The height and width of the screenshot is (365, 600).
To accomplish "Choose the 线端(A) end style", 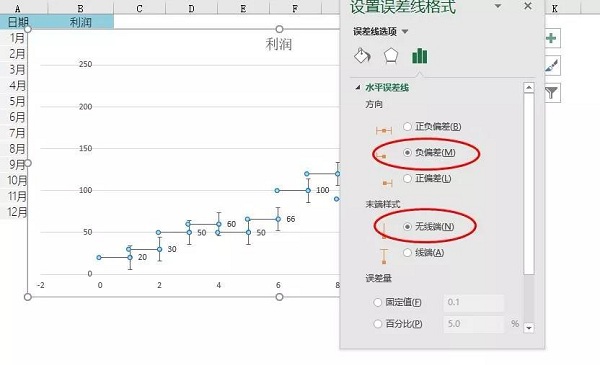I will [408, 253].
